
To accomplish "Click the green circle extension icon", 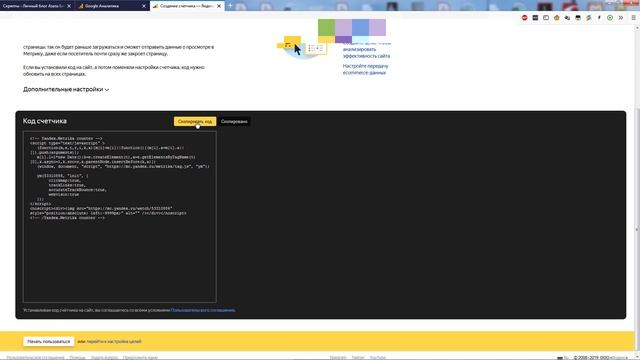I will pyautogui.click(x=610, y=18).
